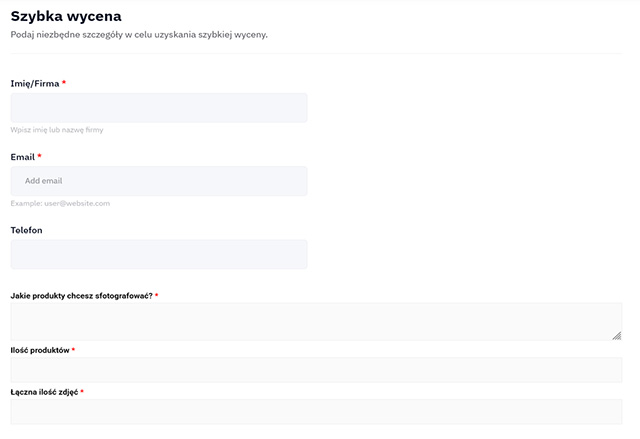The width and height of the screenshot is (640, 439).
Task: Click the 'Wpisz imię lub nazwę firmy' hint
Action: (56, 130)
